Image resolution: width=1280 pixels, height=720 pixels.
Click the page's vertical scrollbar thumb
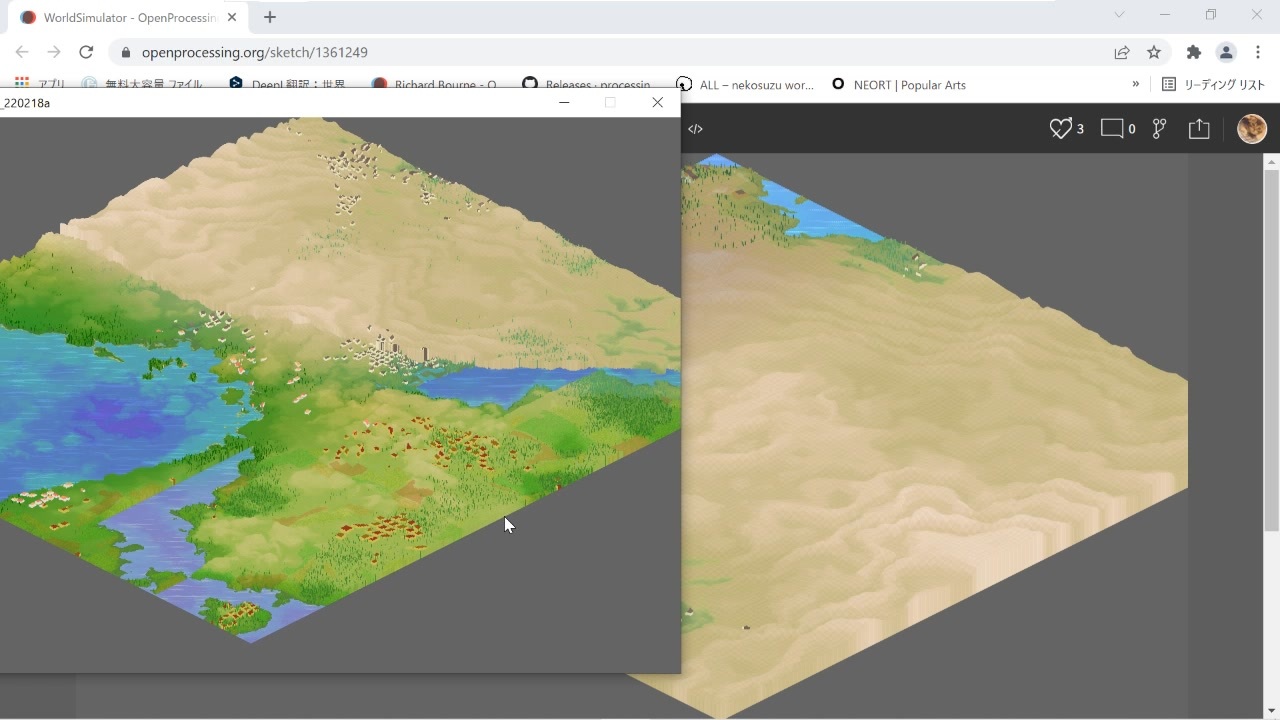(x=1271, y=350)
